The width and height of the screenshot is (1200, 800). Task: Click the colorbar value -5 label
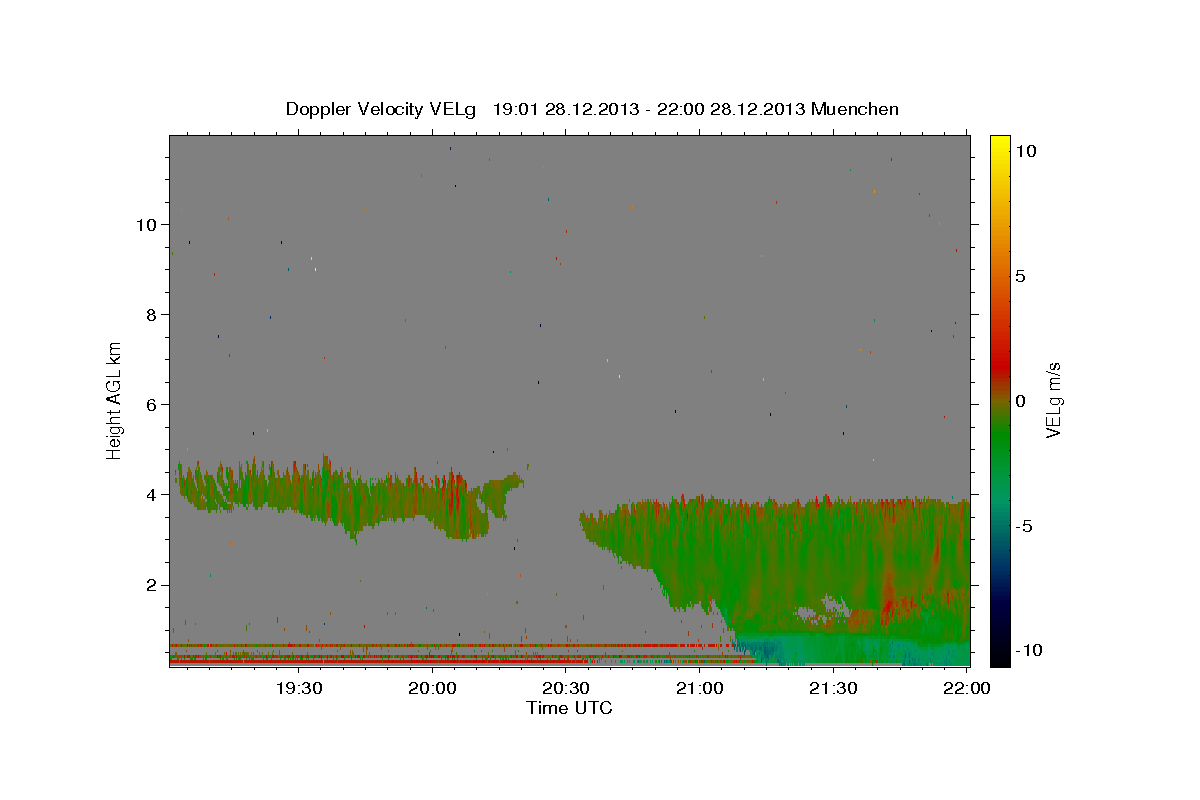coord(1023,526)
